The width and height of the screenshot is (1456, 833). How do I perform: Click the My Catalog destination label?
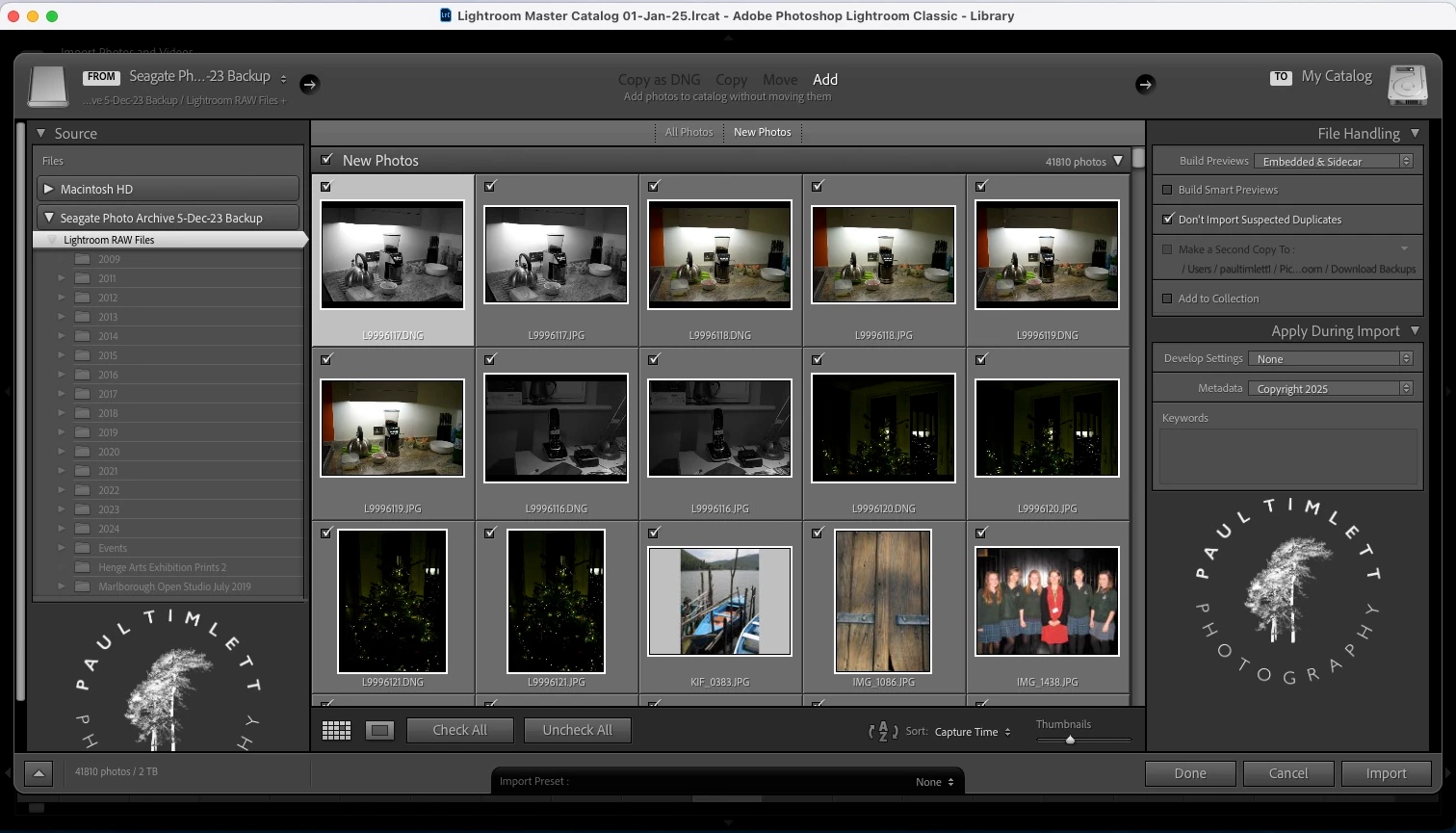pos(1337,76)
